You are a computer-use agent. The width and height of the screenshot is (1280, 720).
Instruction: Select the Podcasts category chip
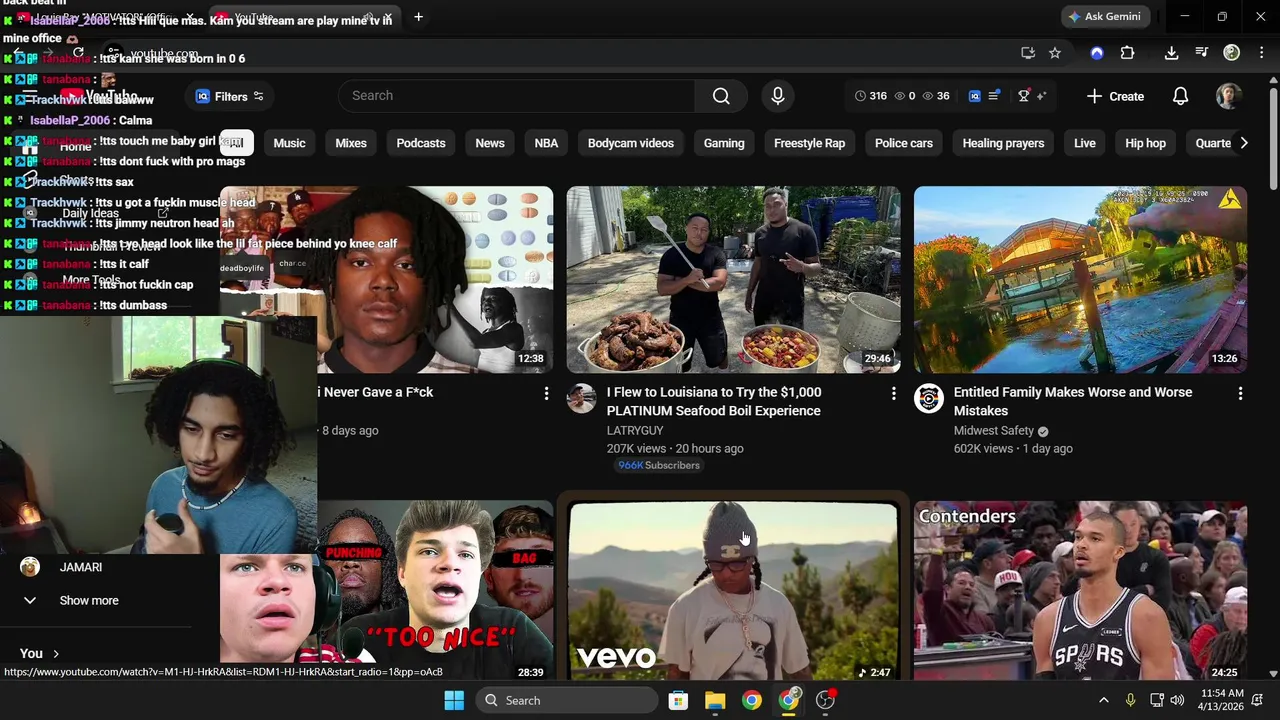[421, 143]
